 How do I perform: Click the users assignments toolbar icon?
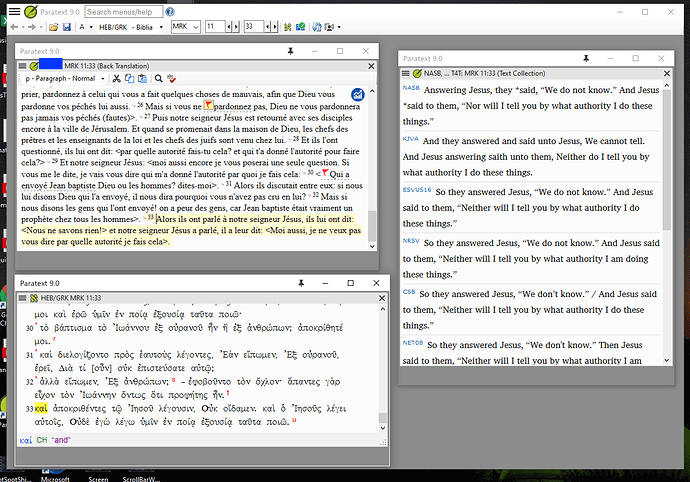(329, 27)
